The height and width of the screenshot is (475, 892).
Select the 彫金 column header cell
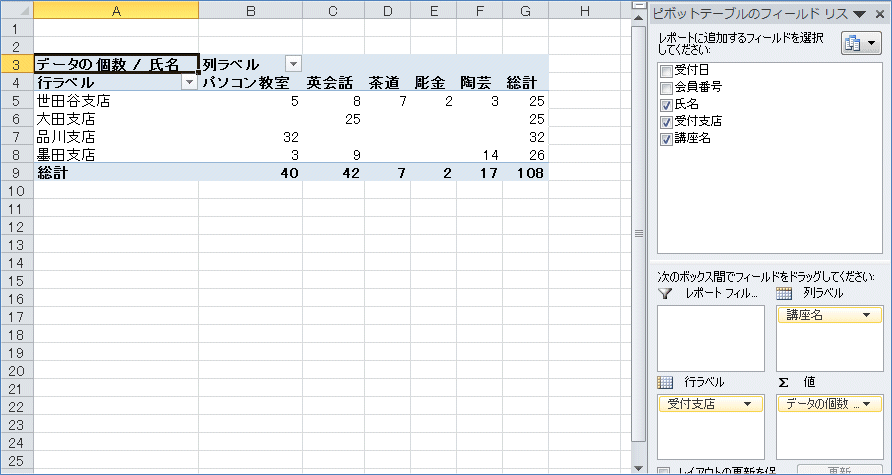pyautogui.click(x=433, y=82)
